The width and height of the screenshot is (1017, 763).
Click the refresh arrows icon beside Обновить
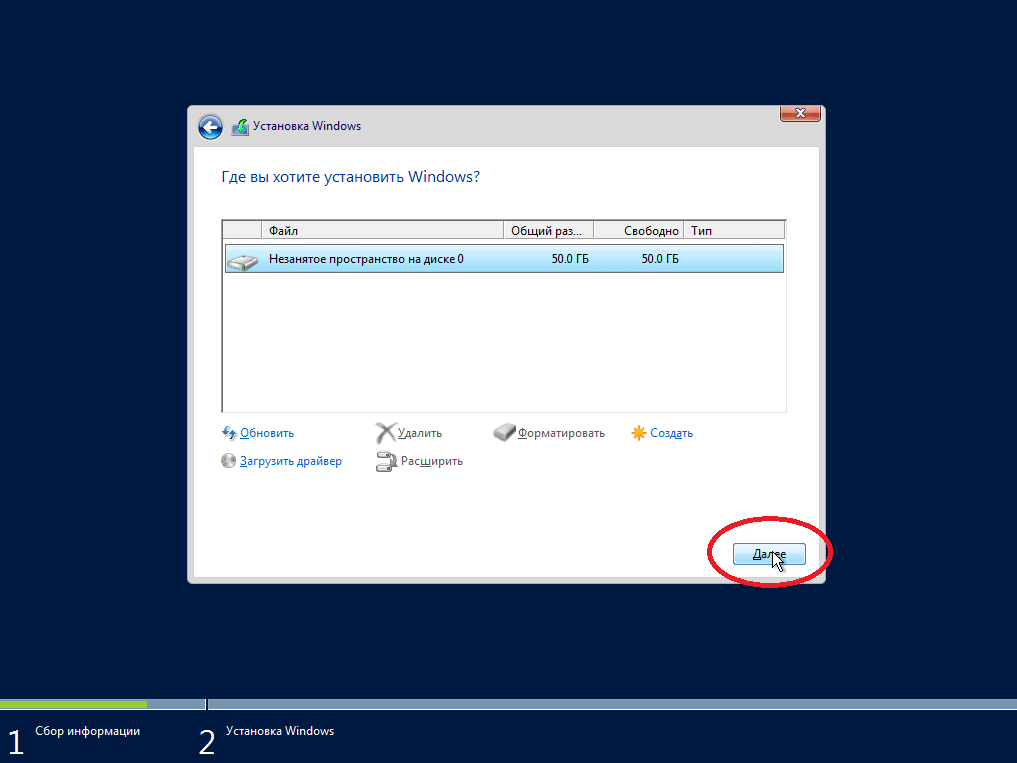tap(228, 433)
